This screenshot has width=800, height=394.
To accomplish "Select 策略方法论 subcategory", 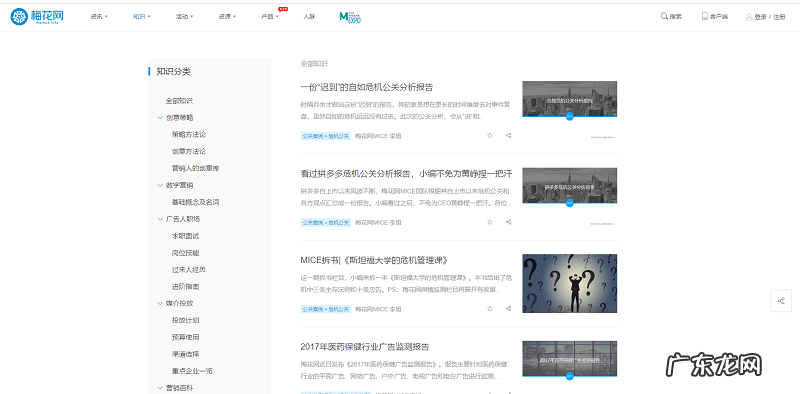I will [189, 135].
